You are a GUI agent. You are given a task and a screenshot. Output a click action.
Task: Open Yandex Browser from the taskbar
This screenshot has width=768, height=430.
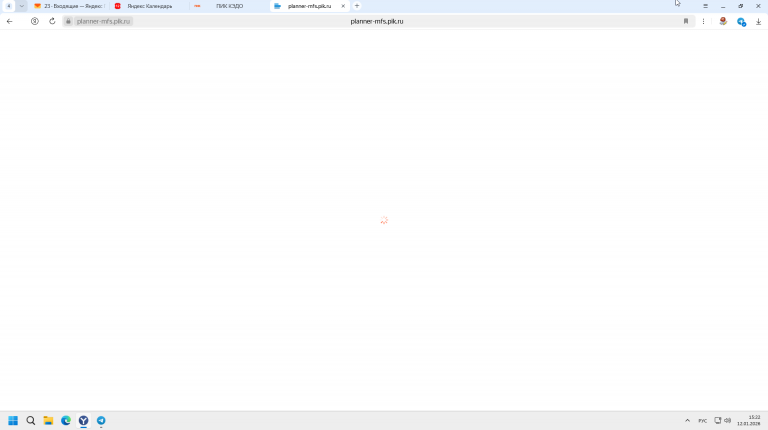[x=83, y=421]
